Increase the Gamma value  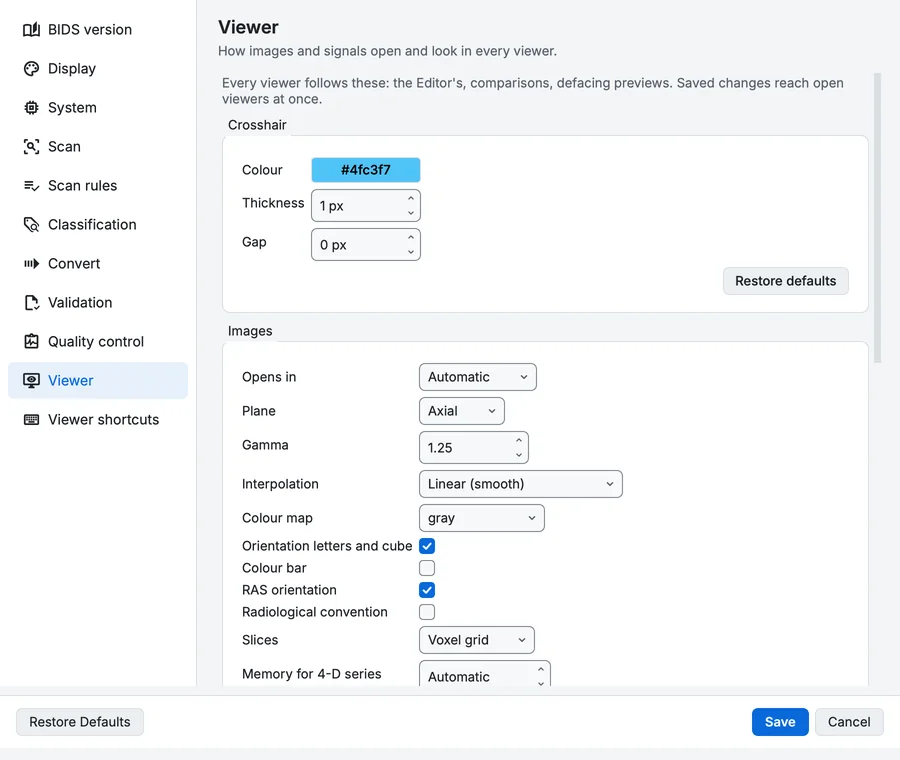(x=519, y=440)
